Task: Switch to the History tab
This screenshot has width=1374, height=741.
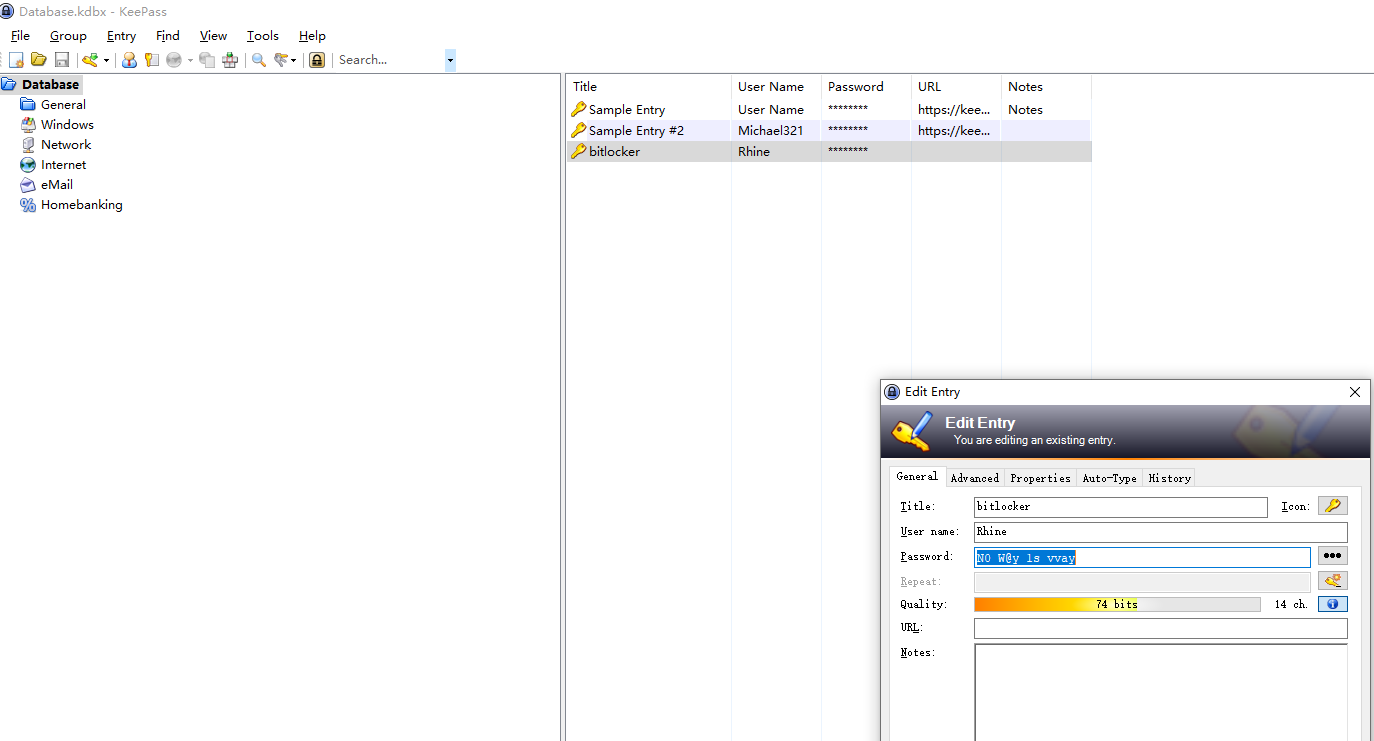Action: (1169, 478)
